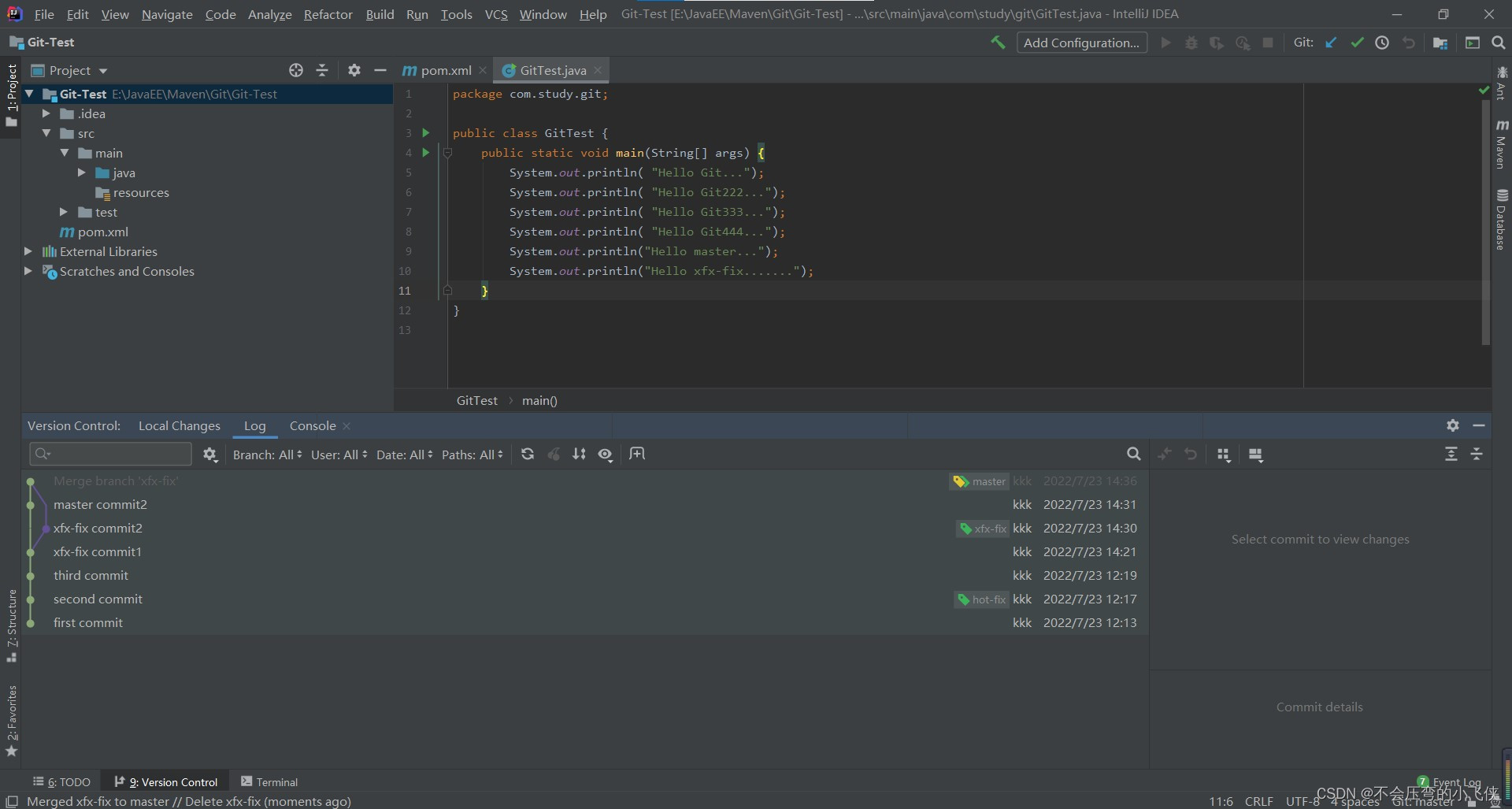This screenshot has width=1512, height=809.
Task: Run main method from gutter arrow
Action: pyautogui.click(x=426, y=152)
